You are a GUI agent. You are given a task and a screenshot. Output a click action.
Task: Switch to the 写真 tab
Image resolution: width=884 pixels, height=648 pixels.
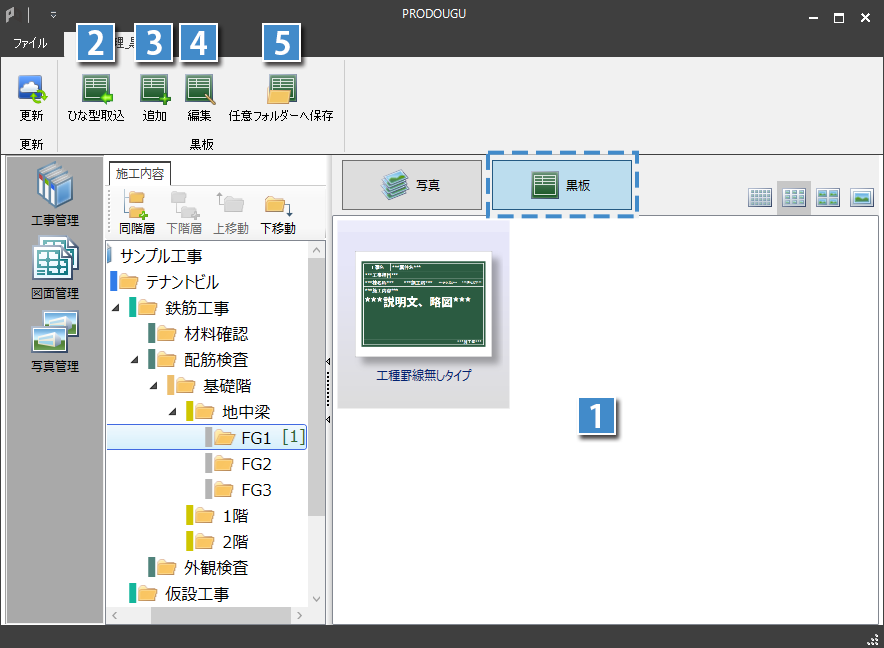tap(410, 185)
